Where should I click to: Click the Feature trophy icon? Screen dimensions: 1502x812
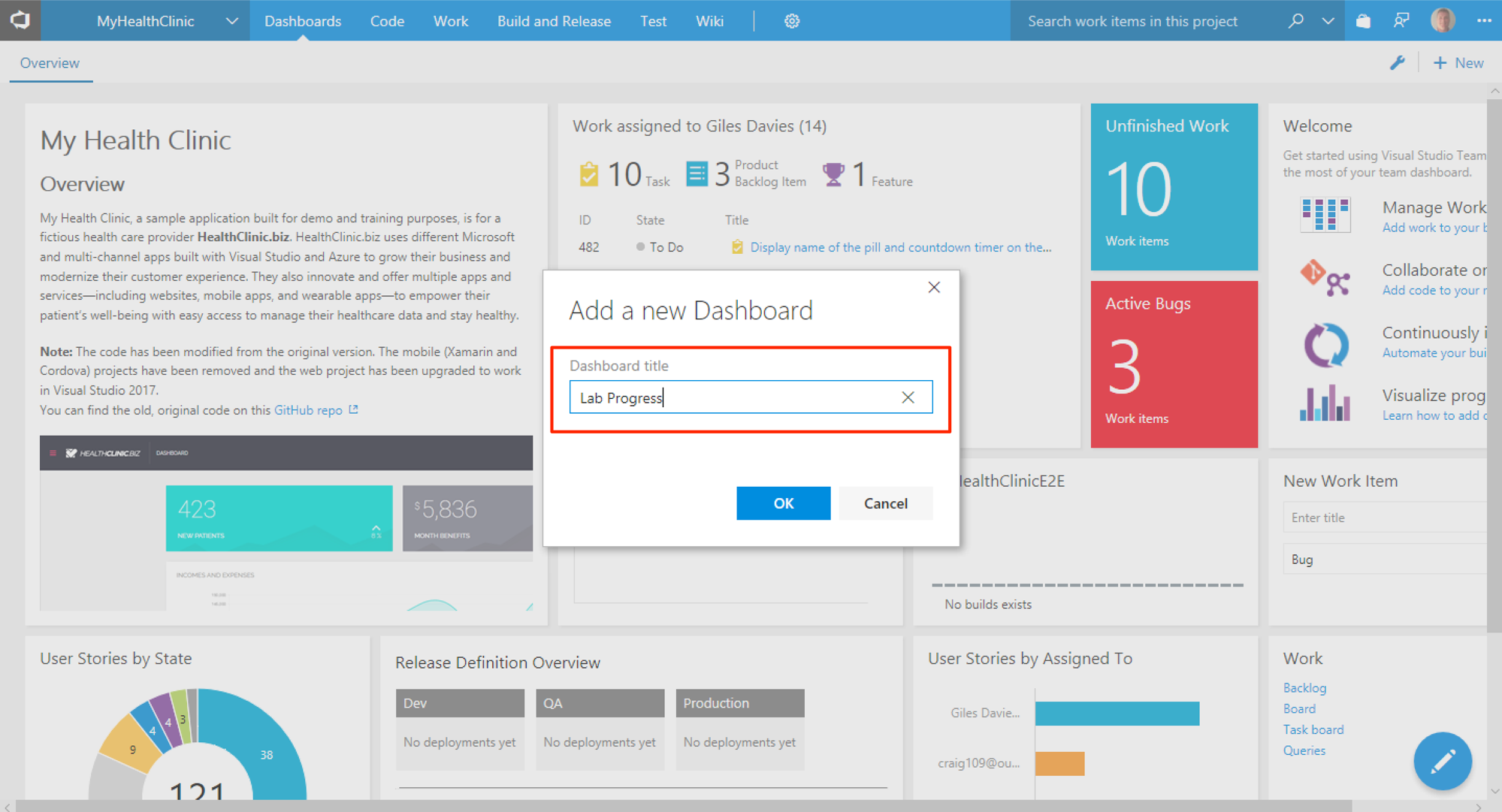pos(833,174)
